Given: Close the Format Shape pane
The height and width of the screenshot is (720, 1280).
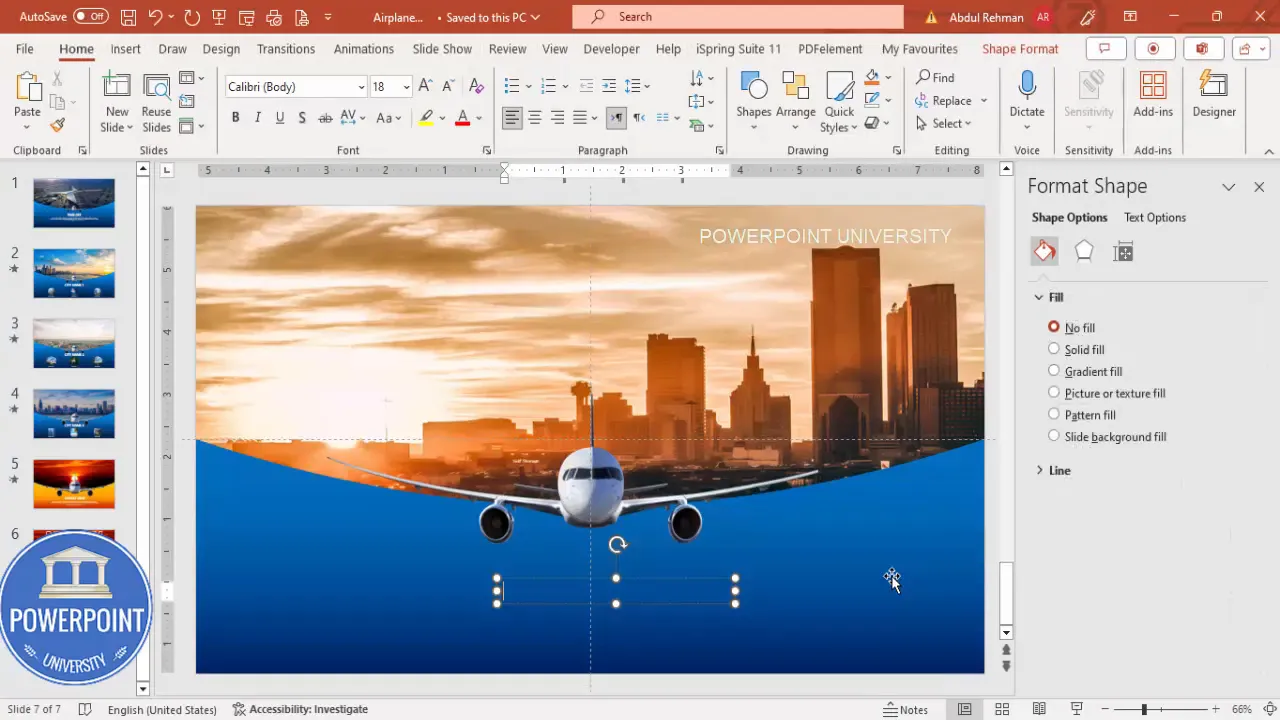Looking at the screenshot, I should point(1259,187).
